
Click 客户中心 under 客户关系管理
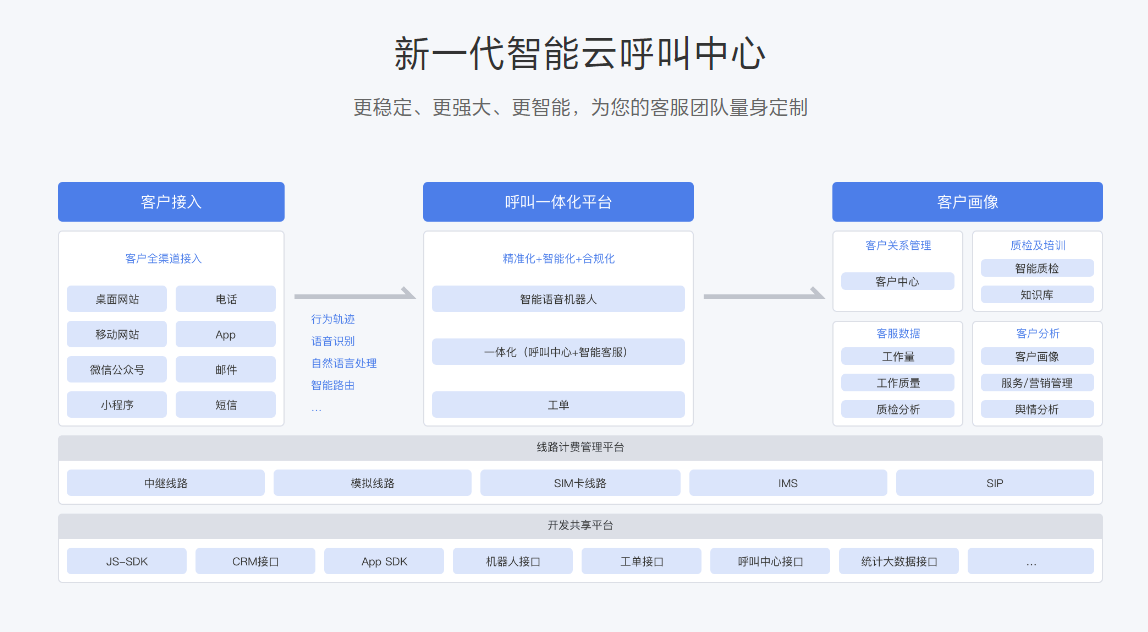[x=897, y=281]
